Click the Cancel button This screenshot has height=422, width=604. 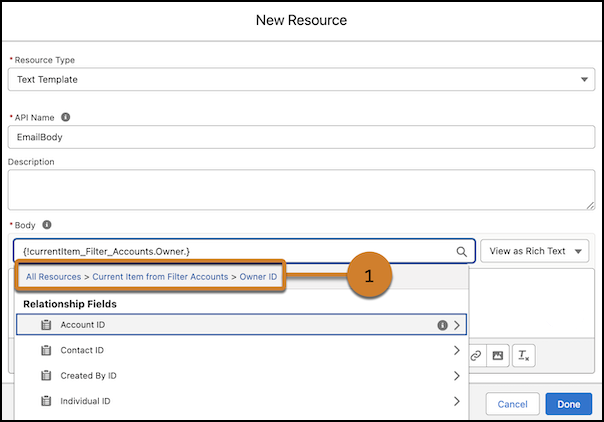click(x=512, y=404)
